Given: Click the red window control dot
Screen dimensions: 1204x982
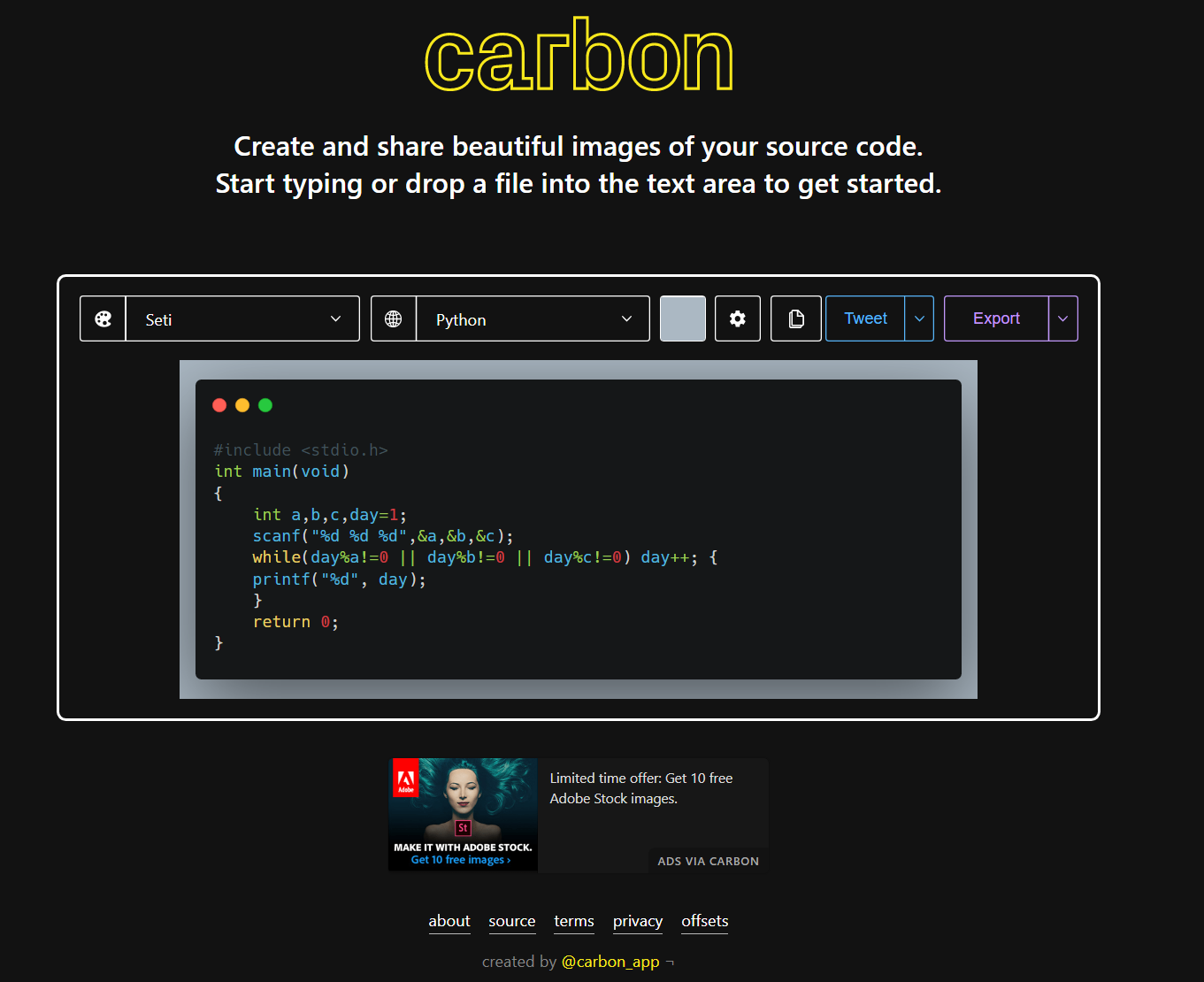Looking at the screenshot, I should click(x=219, y=405).
